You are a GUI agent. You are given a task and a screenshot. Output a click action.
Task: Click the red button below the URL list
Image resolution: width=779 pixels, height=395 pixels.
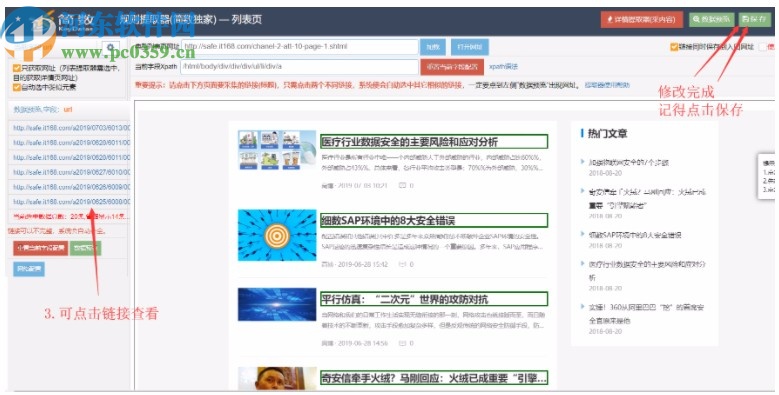coord(40,248)
